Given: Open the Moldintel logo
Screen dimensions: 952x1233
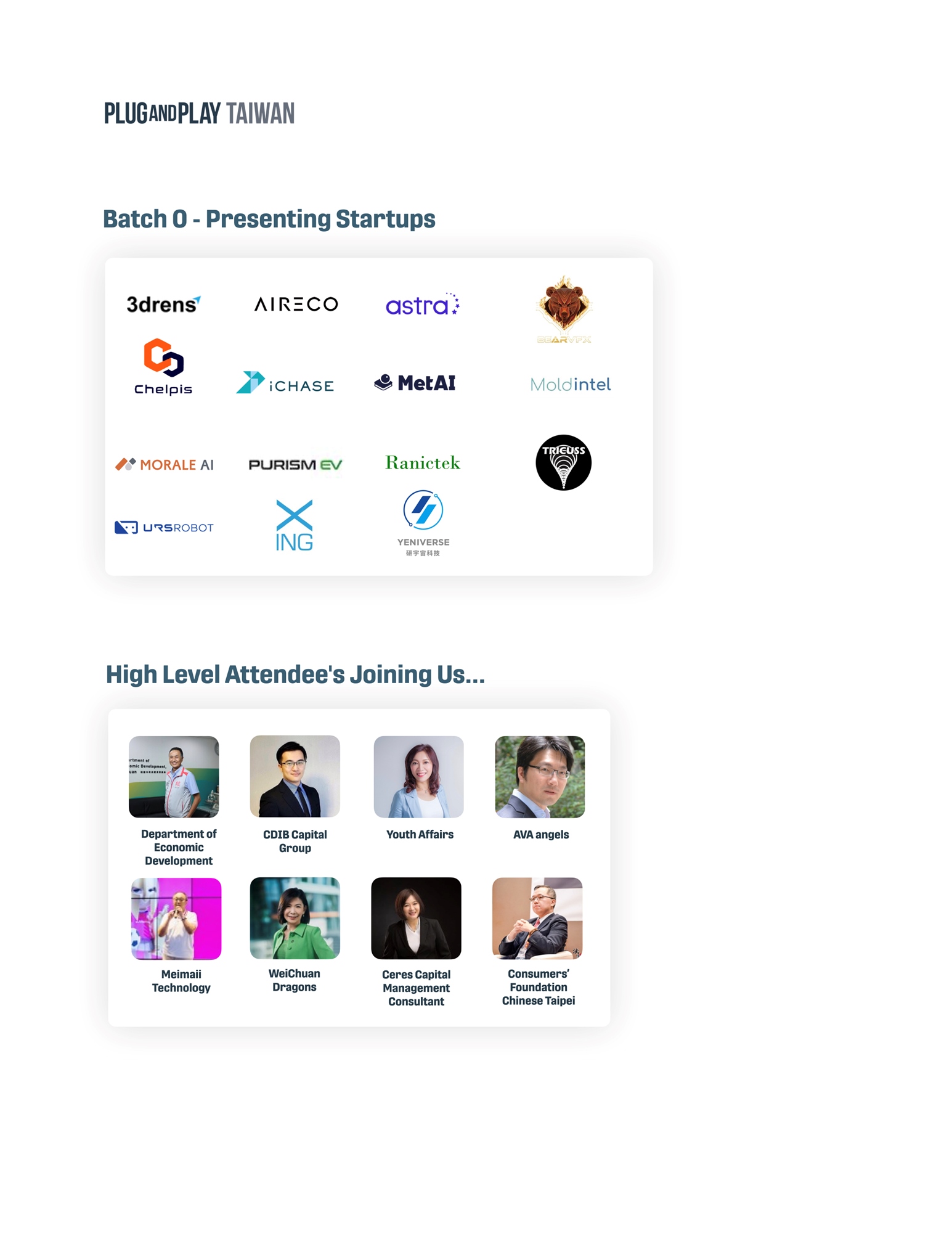Looking at the screenshot, I should pyautogui.click(x=571, y=385).
